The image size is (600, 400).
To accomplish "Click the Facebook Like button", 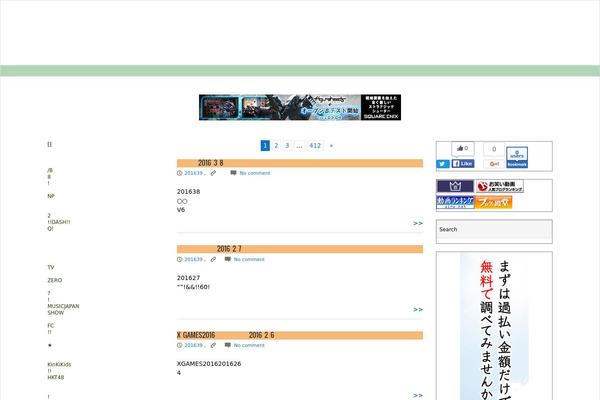I will point(463,163).
